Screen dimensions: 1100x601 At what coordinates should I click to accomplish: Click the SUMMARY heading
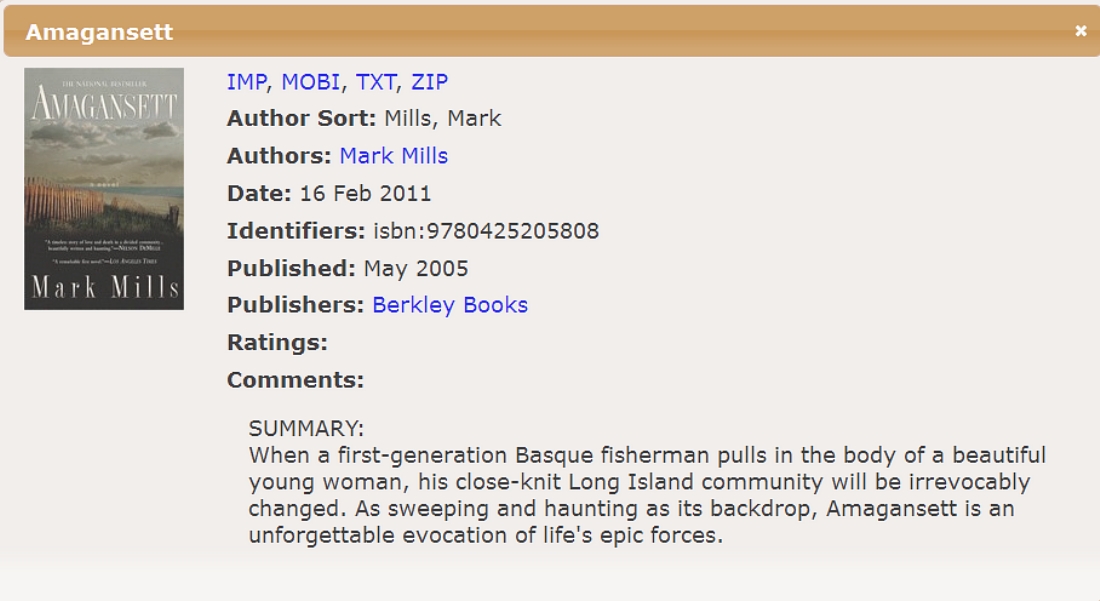(306, 428)
